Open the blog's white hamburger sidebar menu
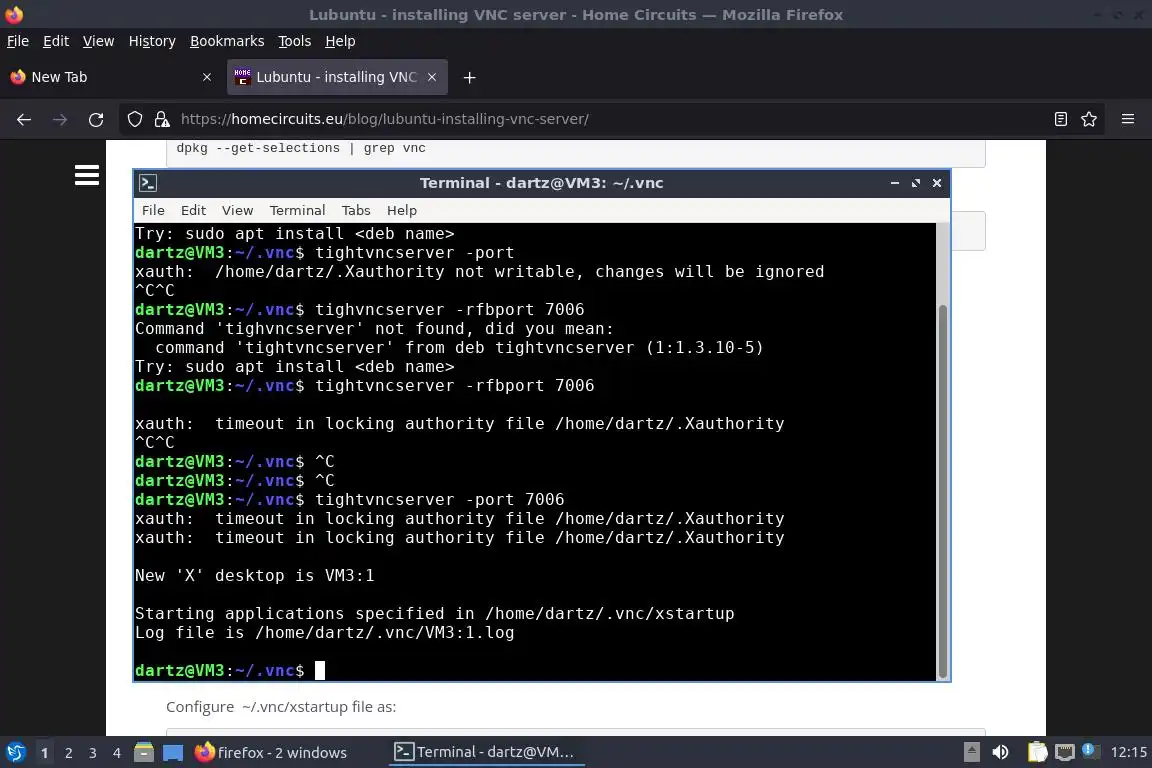Image resolution: width=1152 pixels, height=768 pixels. (x=87, y=175)
